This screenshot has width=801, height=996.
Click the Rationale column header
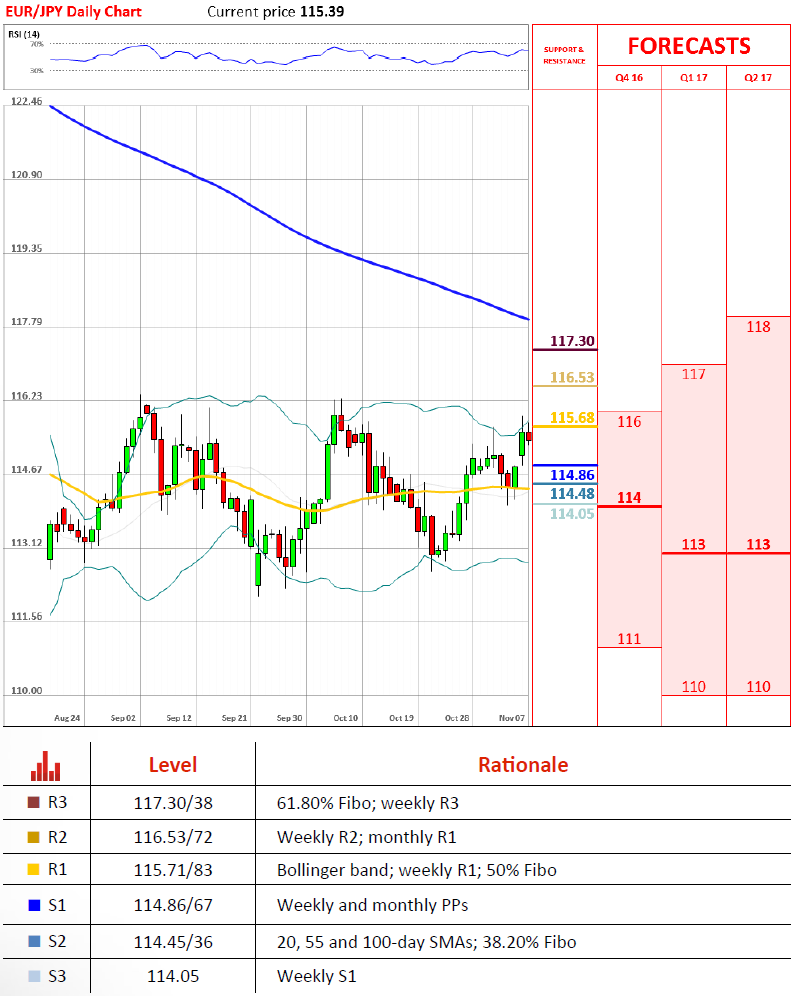point(523,765)
